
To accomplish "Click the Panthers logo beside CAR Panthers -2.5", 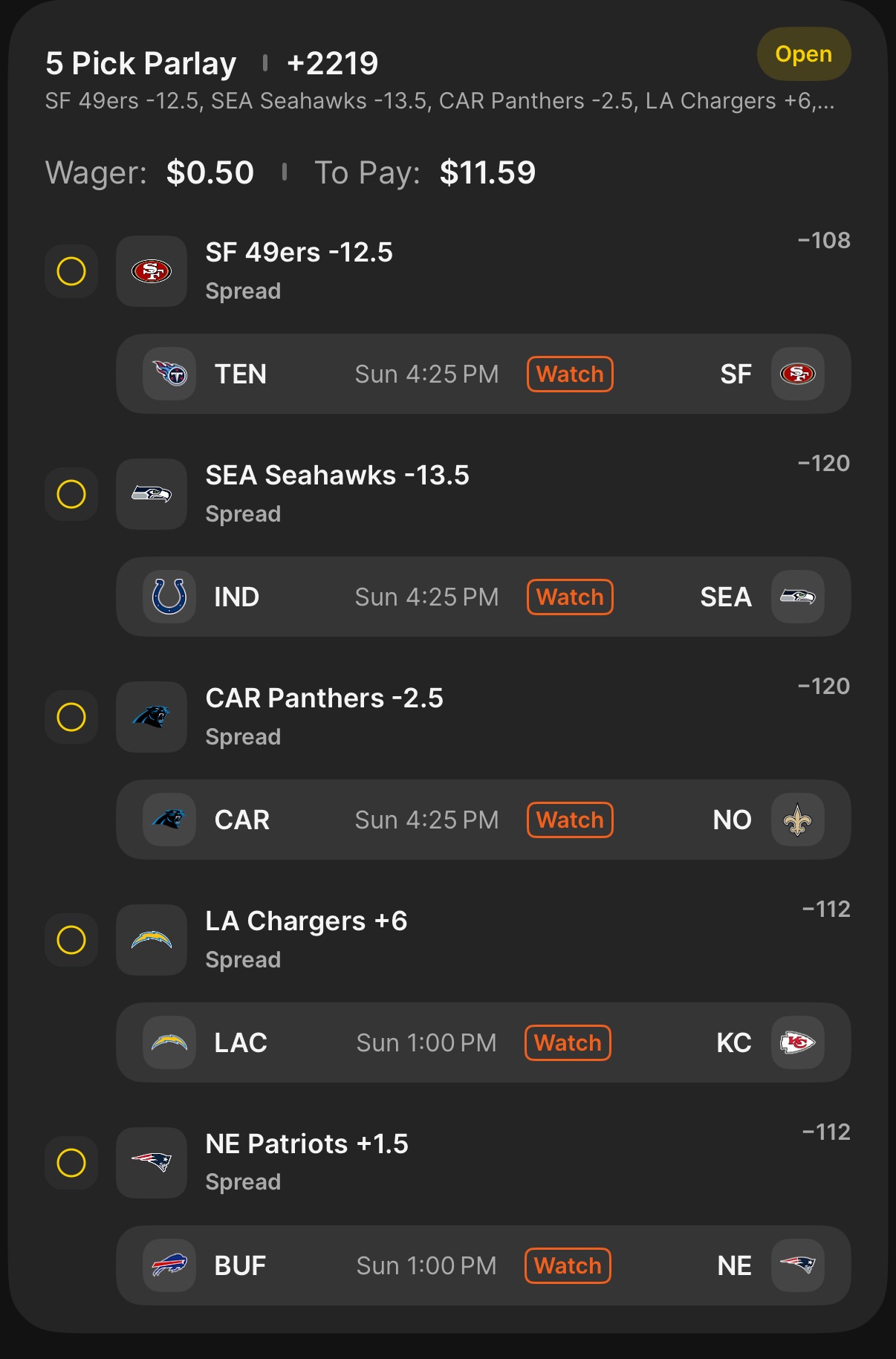I will click(152, 717).
